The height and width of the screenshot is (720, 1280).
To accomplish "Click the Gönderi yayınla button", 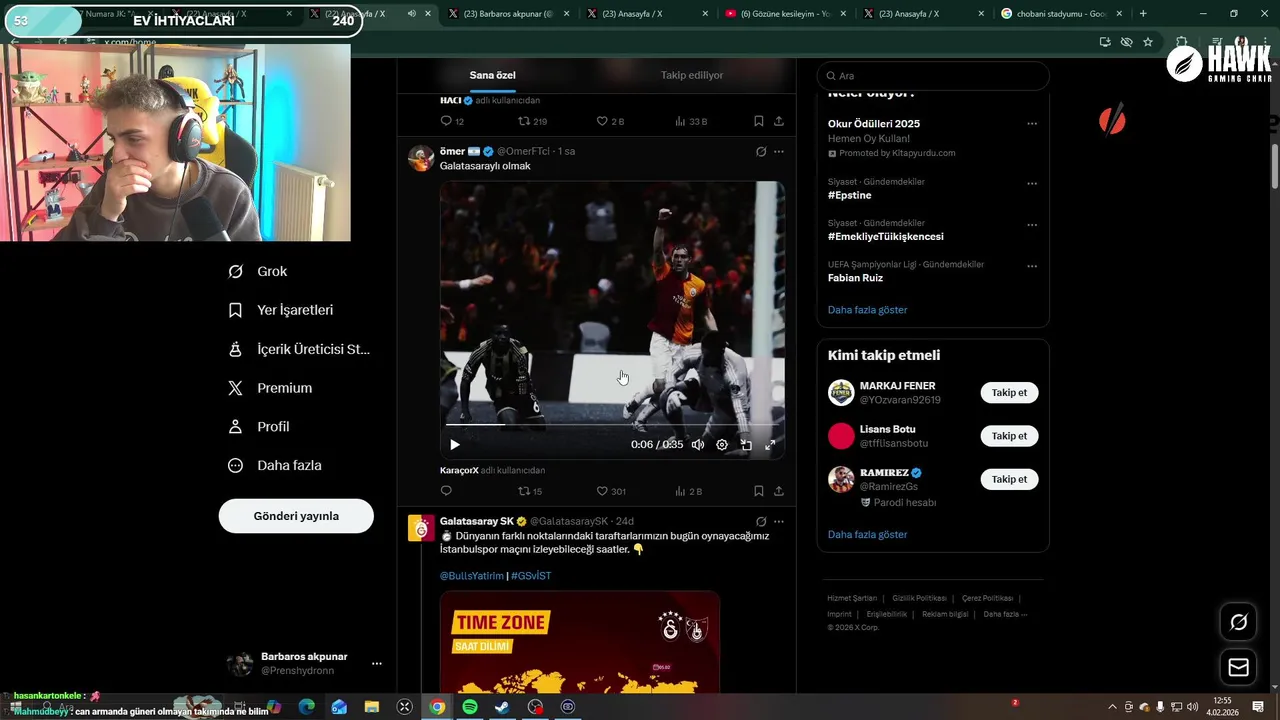I will click(x=296, y=516).
